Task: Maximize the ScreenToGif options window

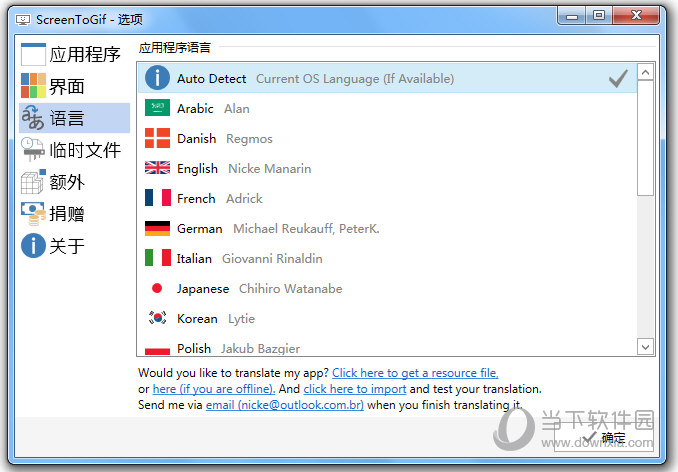Action: pyautogui.click(x=599, y=16)
